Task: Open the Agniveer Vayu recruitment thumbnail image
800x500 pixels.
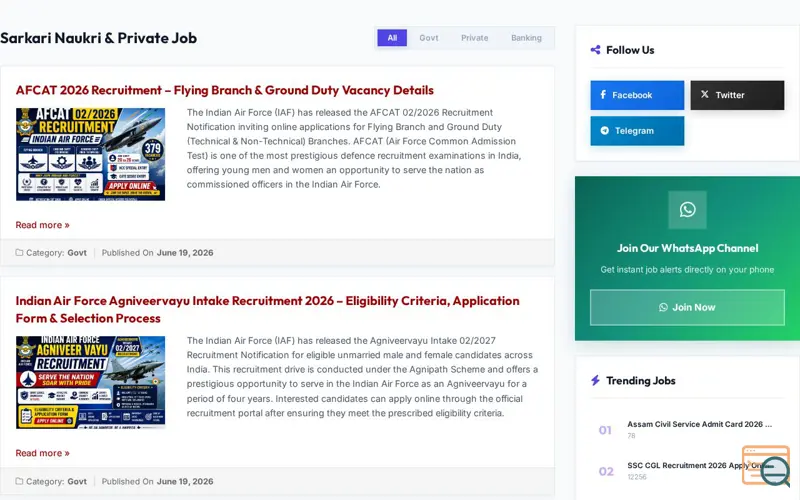Action: 90,382
